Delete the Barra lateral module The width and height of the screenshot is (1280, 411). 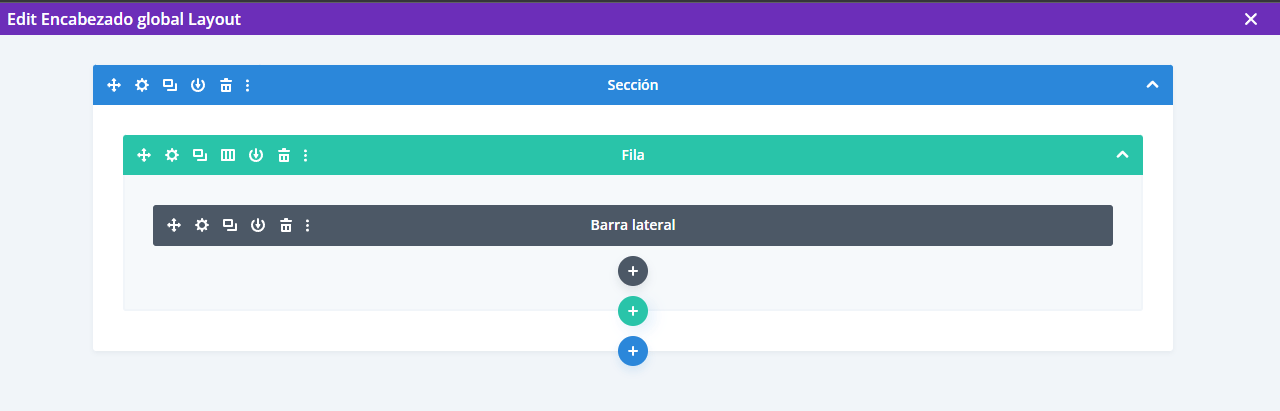(286, 225)
